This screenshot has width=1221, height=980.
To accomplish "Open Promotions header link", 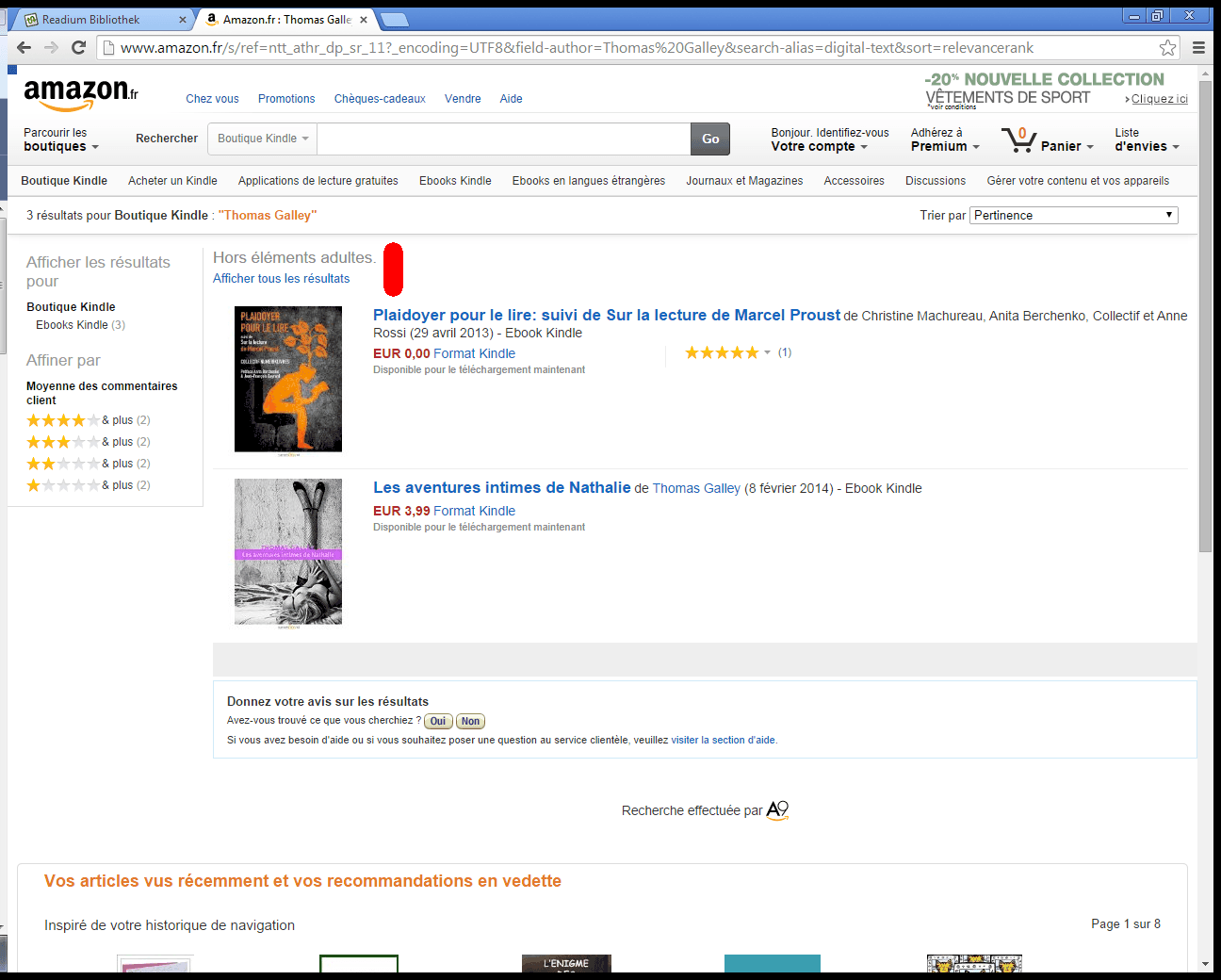I will pyautogui.click(x=286, y=99).
